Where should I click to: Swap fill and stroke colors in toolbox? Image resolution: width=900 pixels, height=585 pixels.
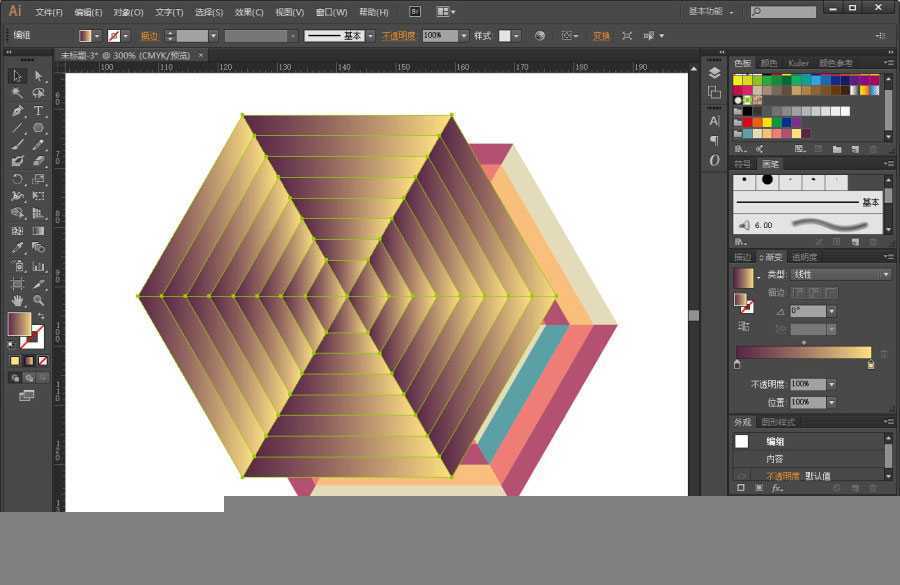coord(41,317)
